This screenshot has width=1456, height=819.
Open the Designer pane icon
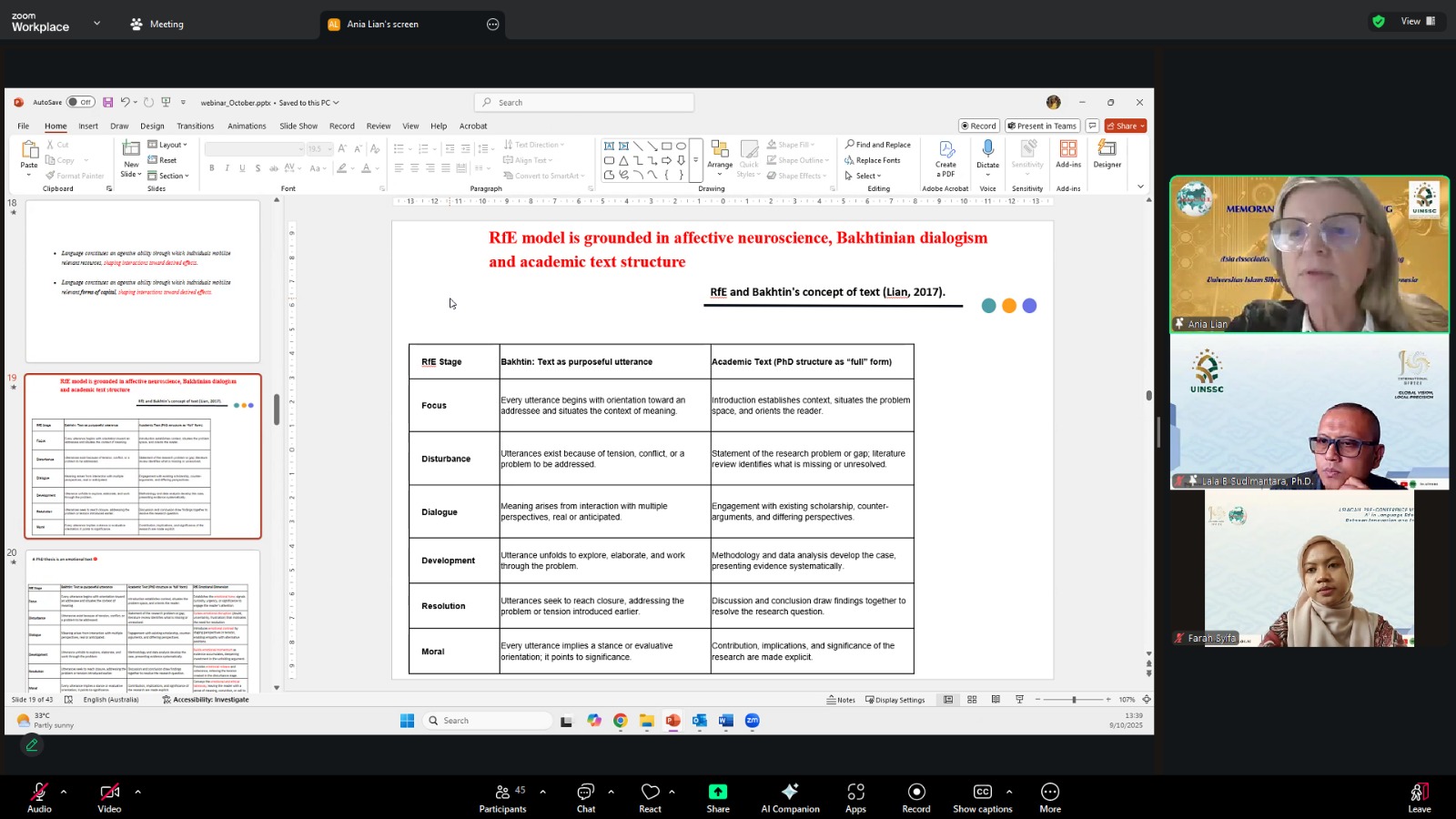coord(1107,149)
